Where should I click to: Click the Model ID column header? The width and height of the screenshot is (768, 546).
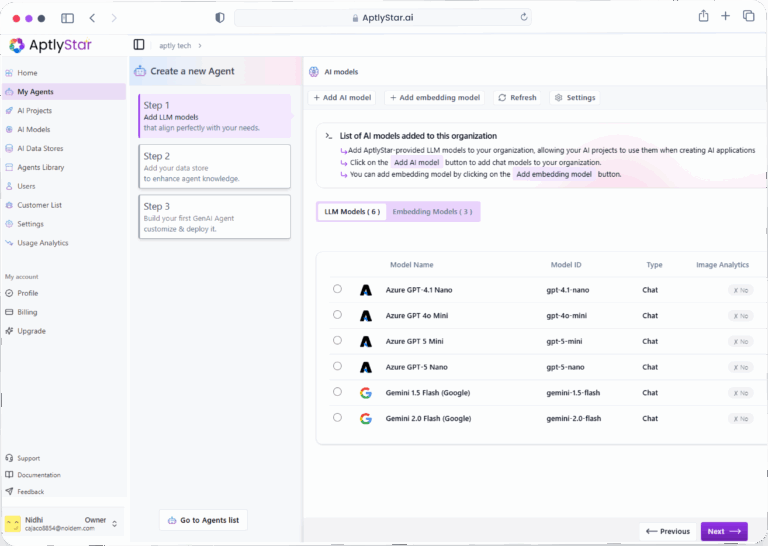(566, 265)
